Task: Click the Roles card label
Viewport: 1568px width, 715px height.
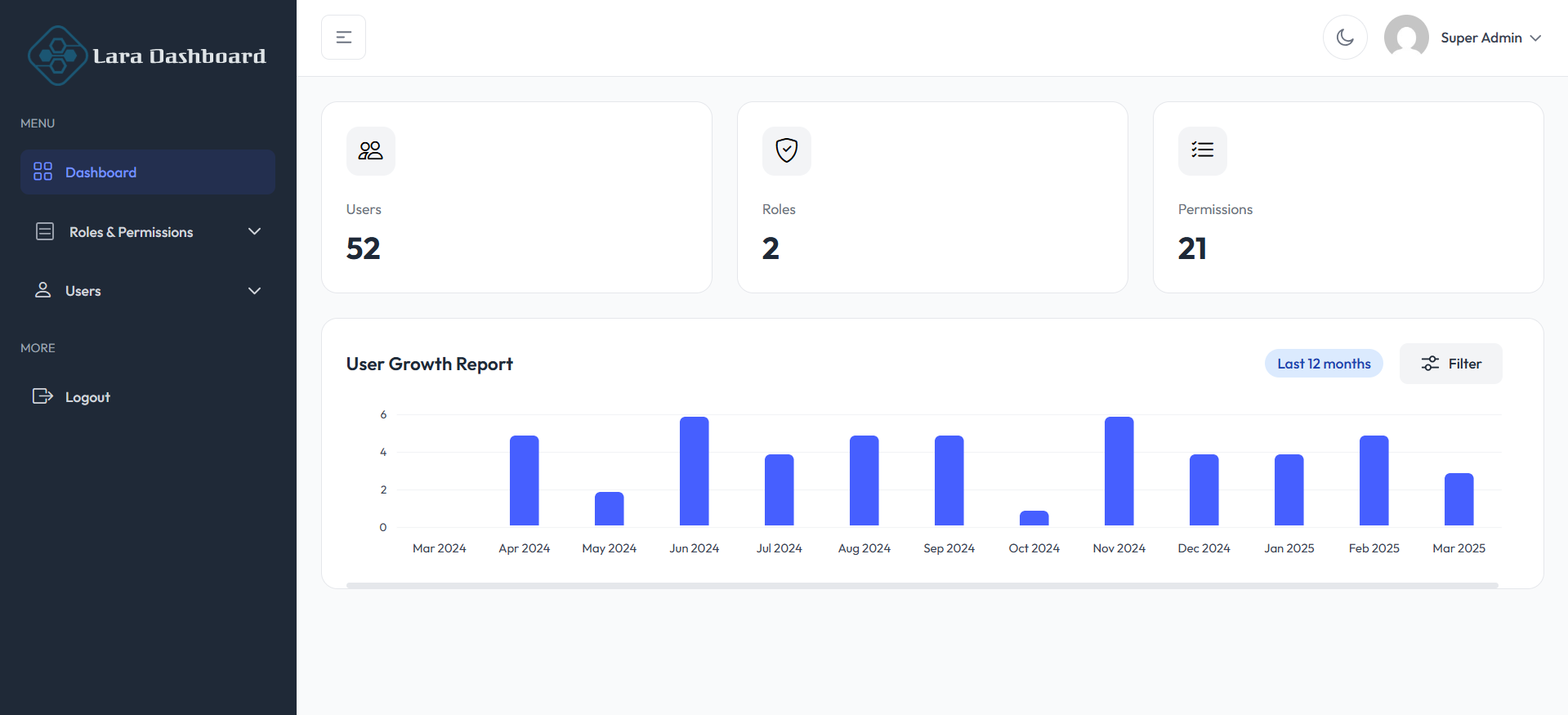Action: [x=779, y=209]
